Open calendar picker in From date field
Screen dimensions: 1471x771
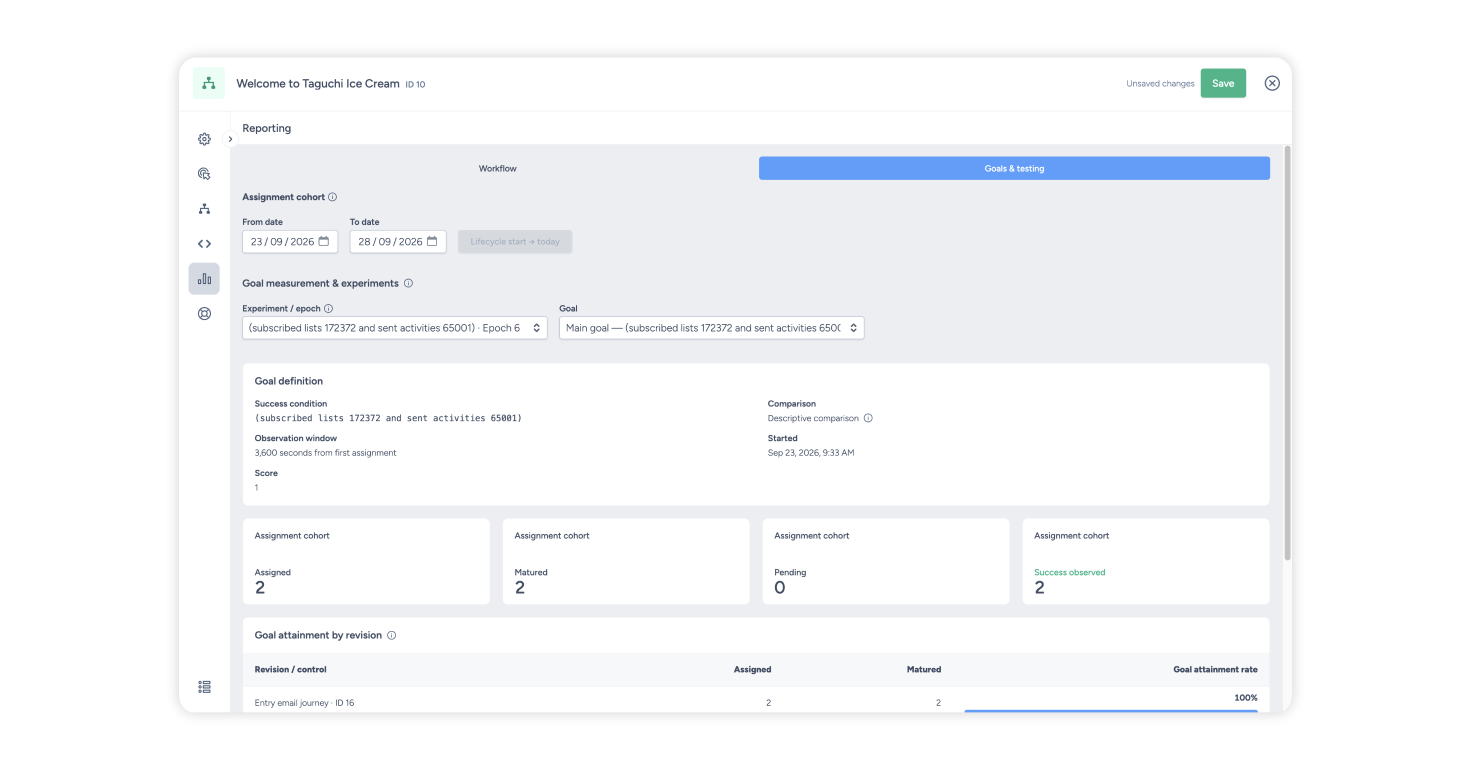tap(324, 242)
